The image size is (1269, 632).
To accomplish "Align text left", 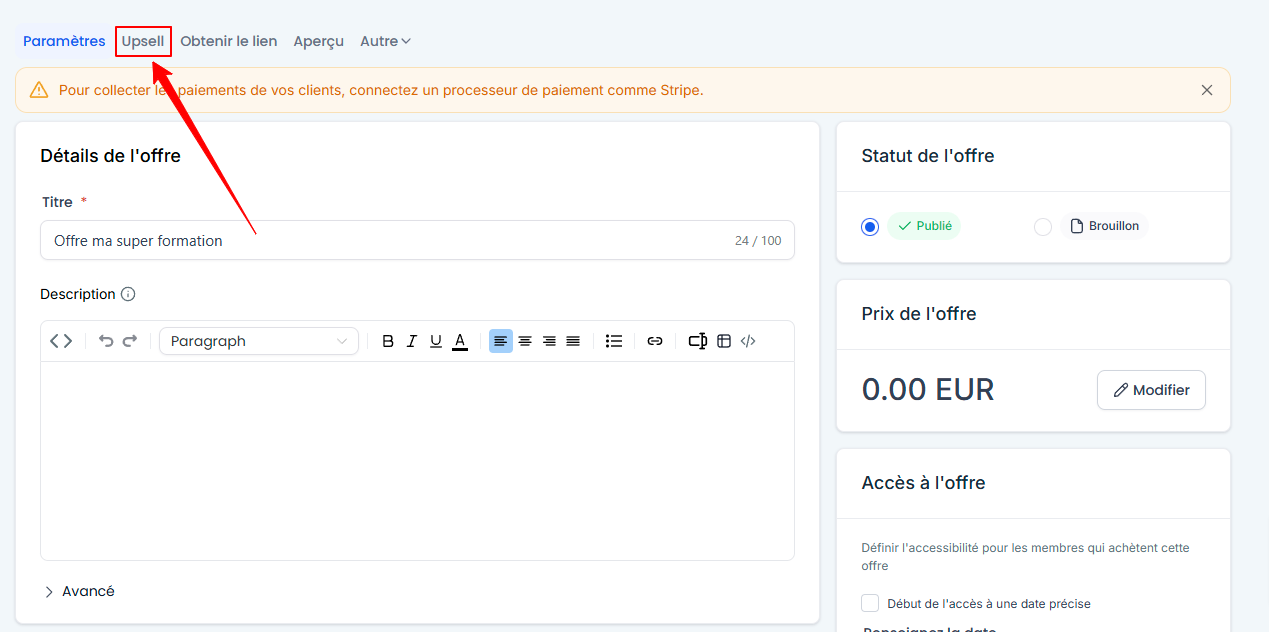I will pyautogui.click(x=501, y=341).
